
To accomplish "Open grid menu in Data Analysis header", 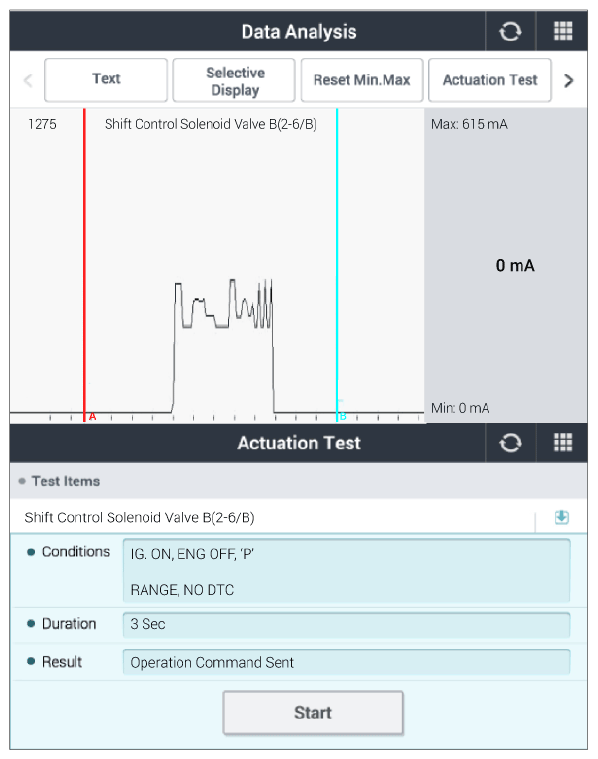I will click(x=563, y=31).
